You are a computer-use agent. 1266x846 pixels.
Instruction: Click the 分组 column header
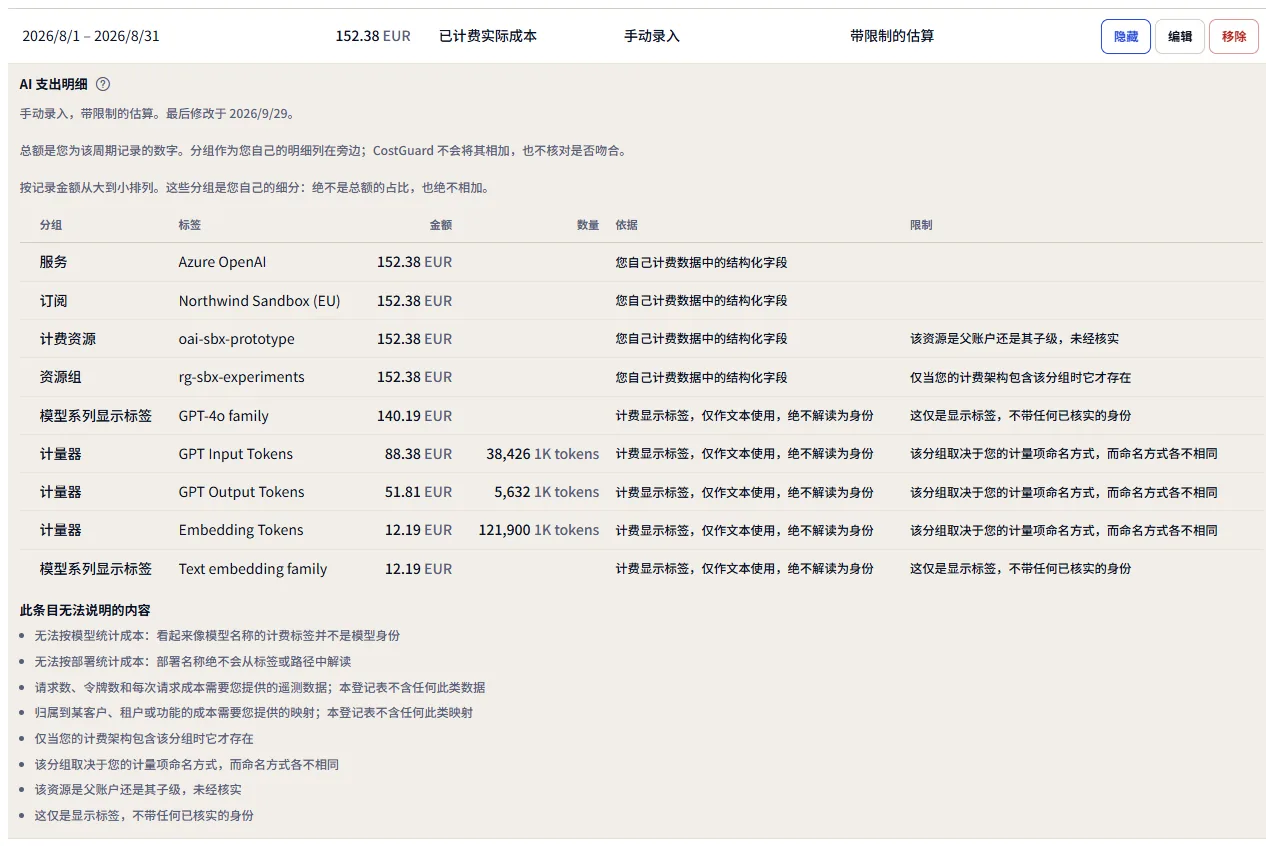[51, 225]
